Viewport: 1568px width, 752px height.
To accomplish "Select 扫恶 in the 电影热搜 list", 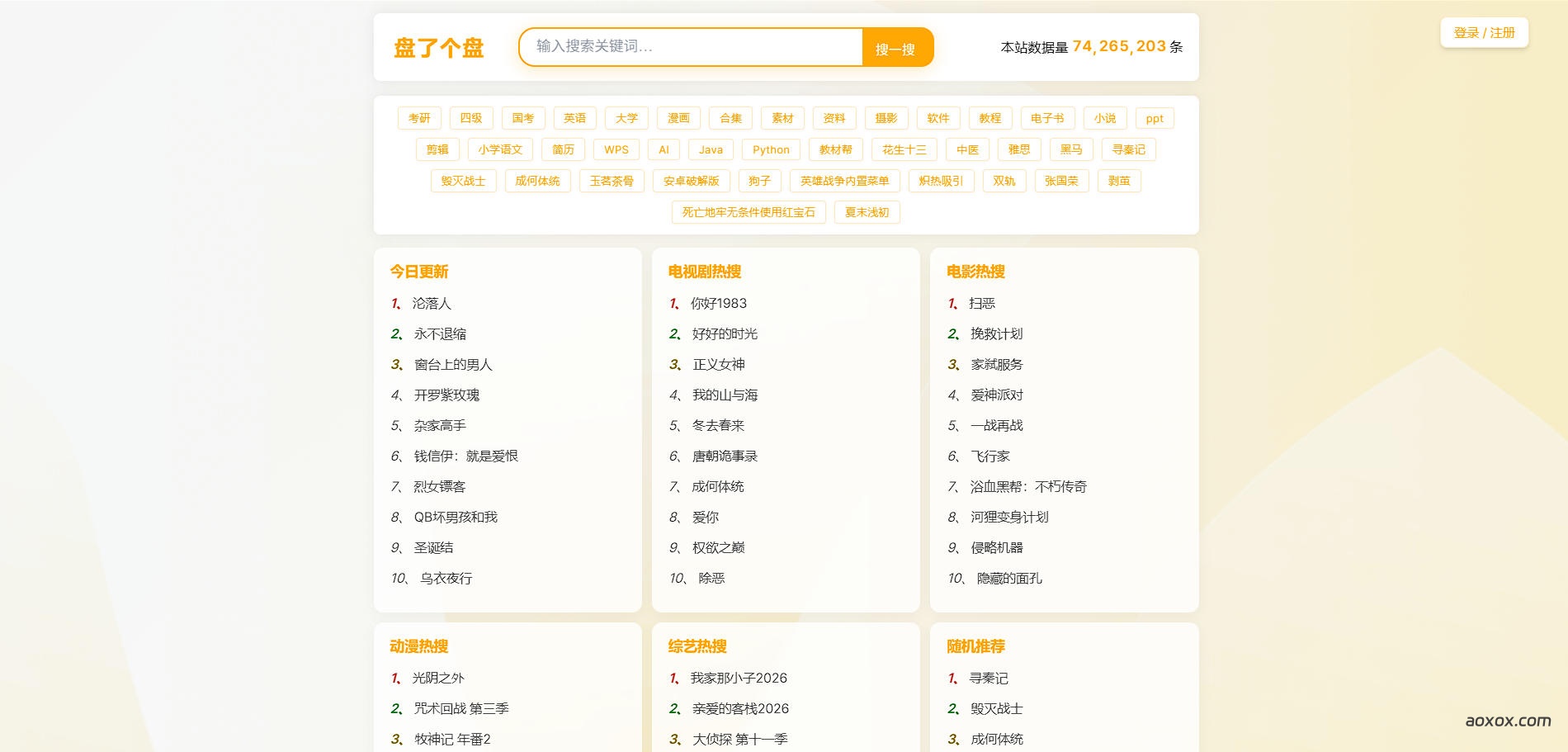I will click(x=982, y=303).
